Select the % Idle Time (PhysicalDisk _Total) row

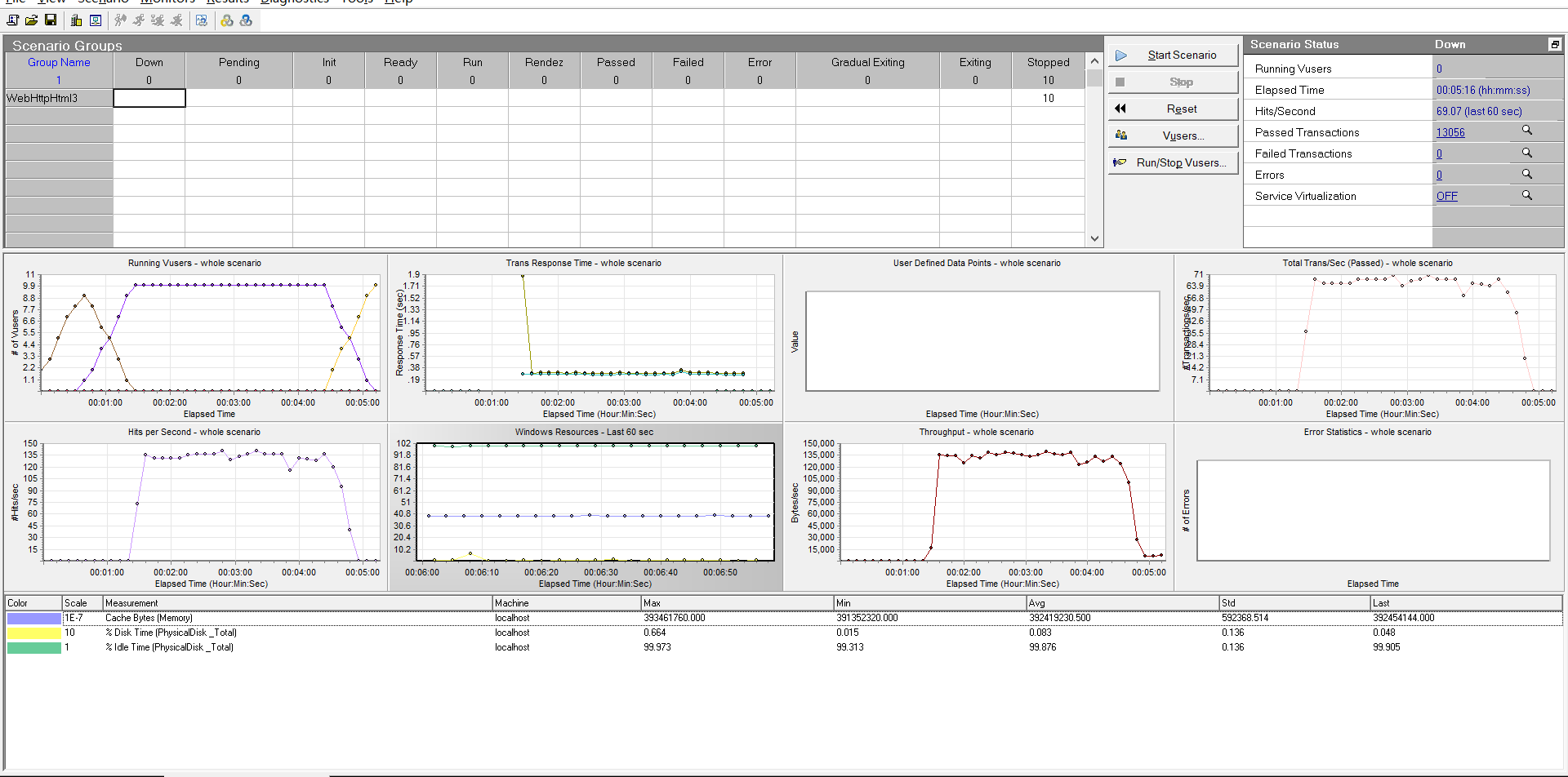tap(784, 647)
